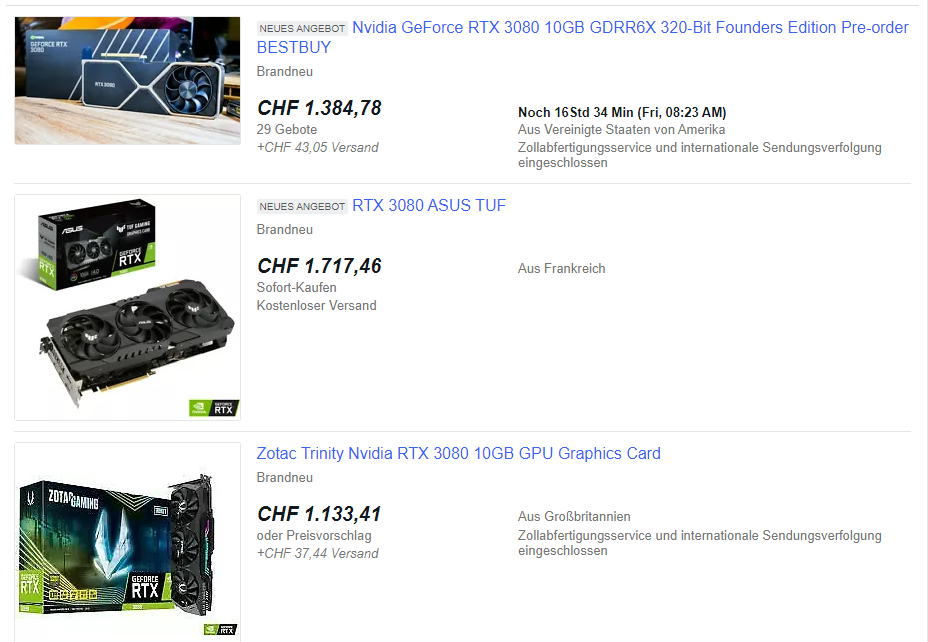Open the Zotac Trinity Nvidia RTX 3080 listing title
This screenshot has height=642, width=928.
click(459, 453)
